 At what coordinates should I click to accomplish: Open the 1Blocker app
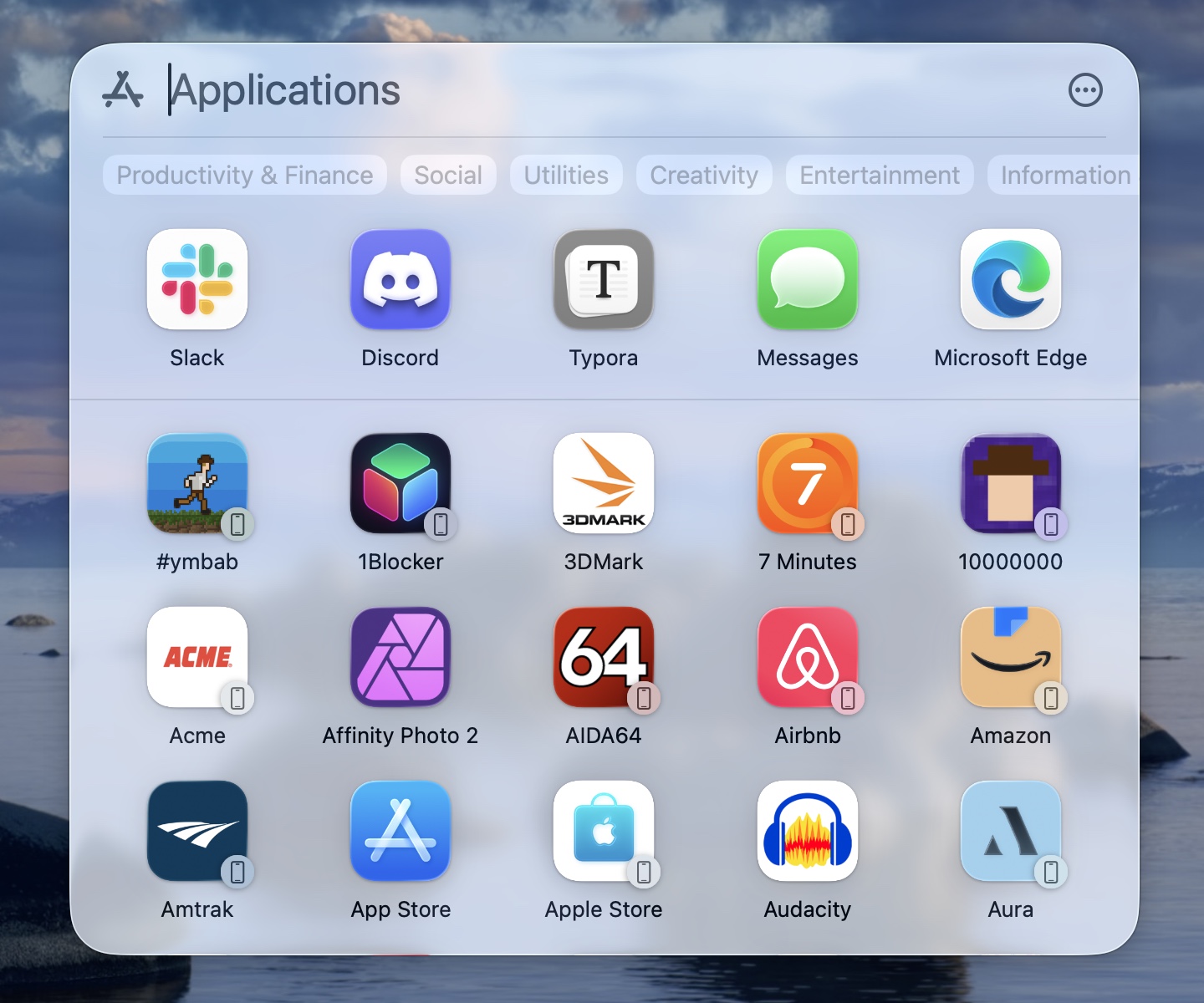pyautogui.click(x=400, y=483)
